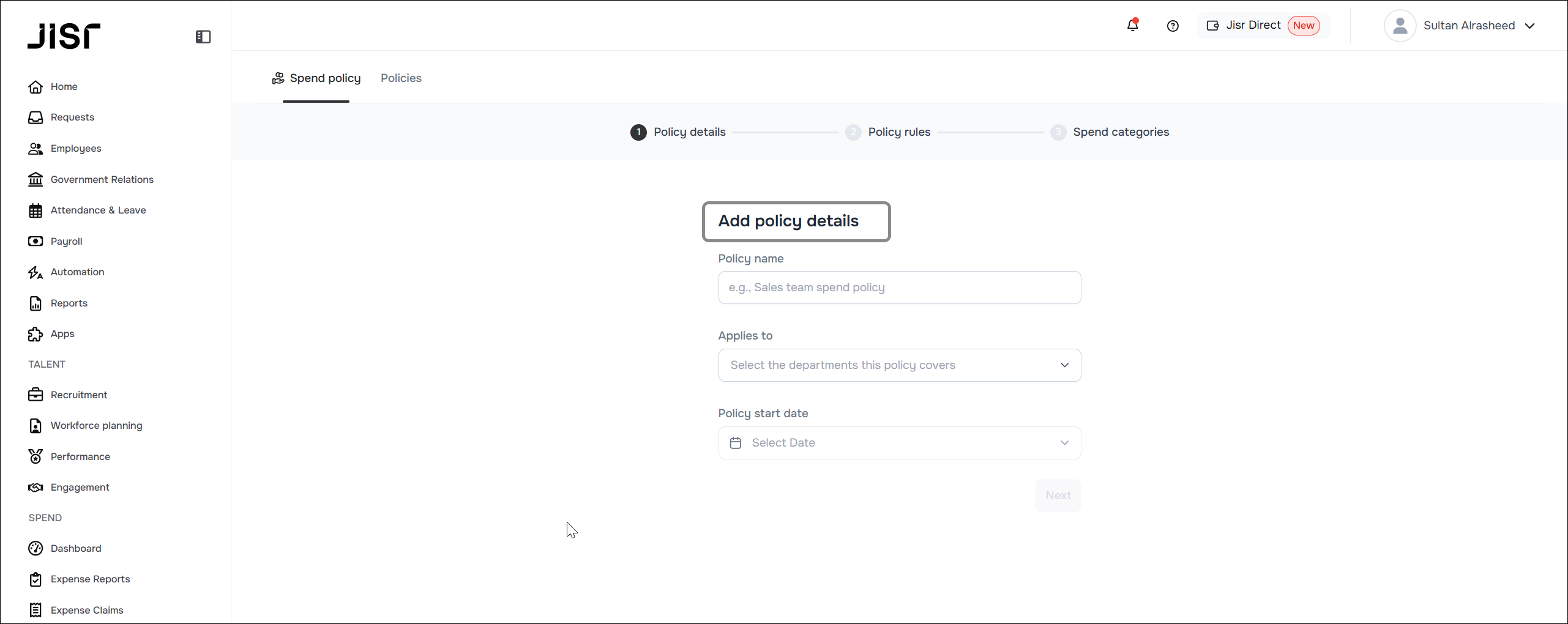Click the Payroll icon in sidebar
1568x624 pixels.
pos(35,241)
